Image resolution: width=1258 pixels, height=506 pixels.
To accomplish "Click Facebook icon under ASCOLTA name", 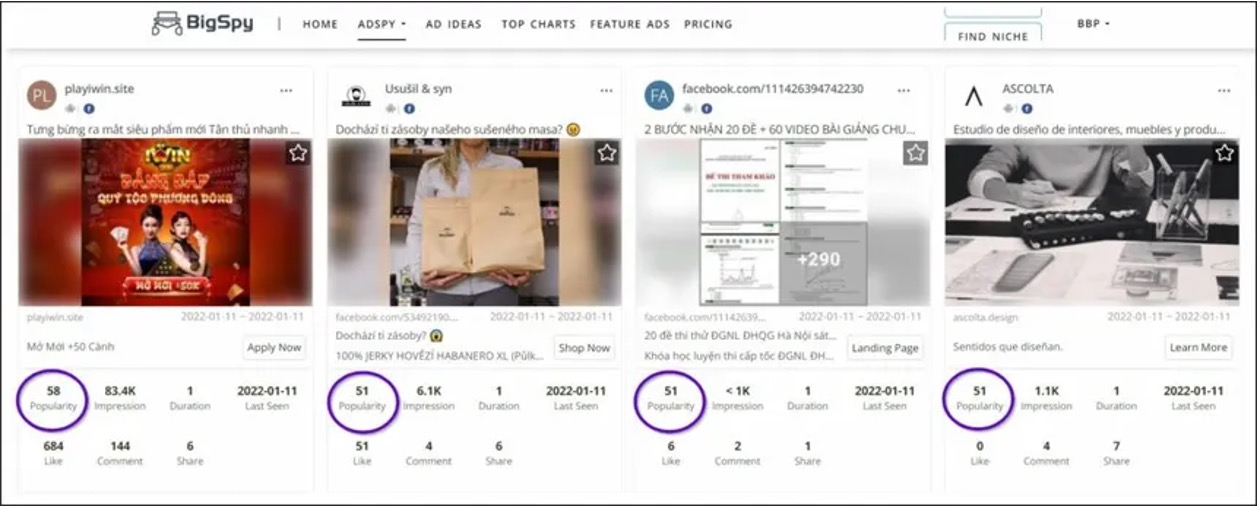I will pyautogui.click(x=1026, y=108).
